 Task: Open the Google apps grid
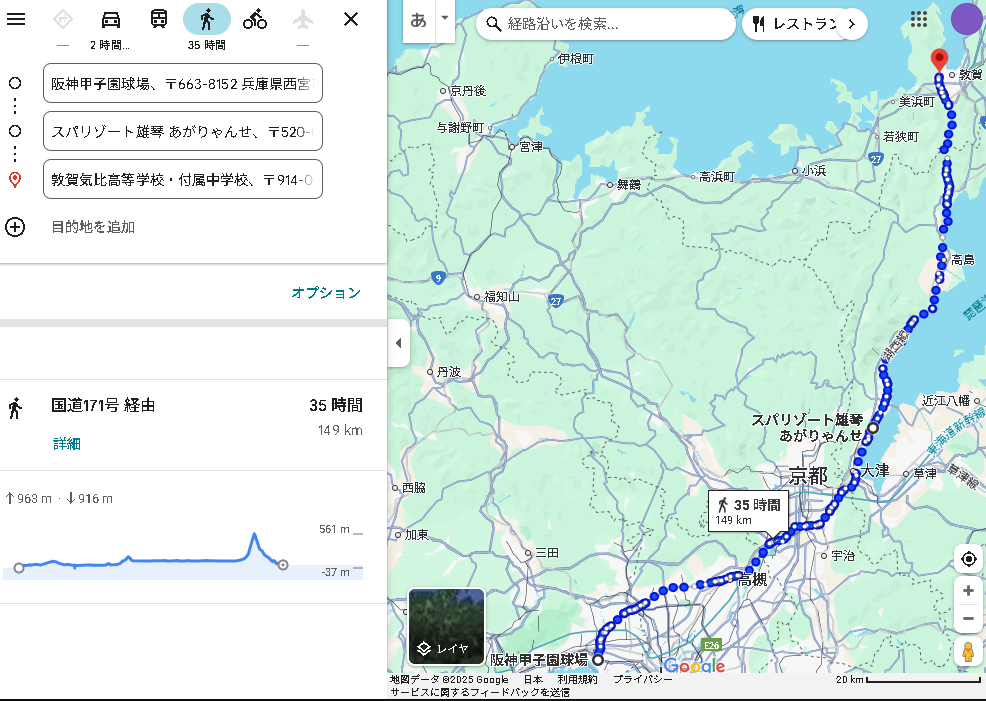coord(919,19)
